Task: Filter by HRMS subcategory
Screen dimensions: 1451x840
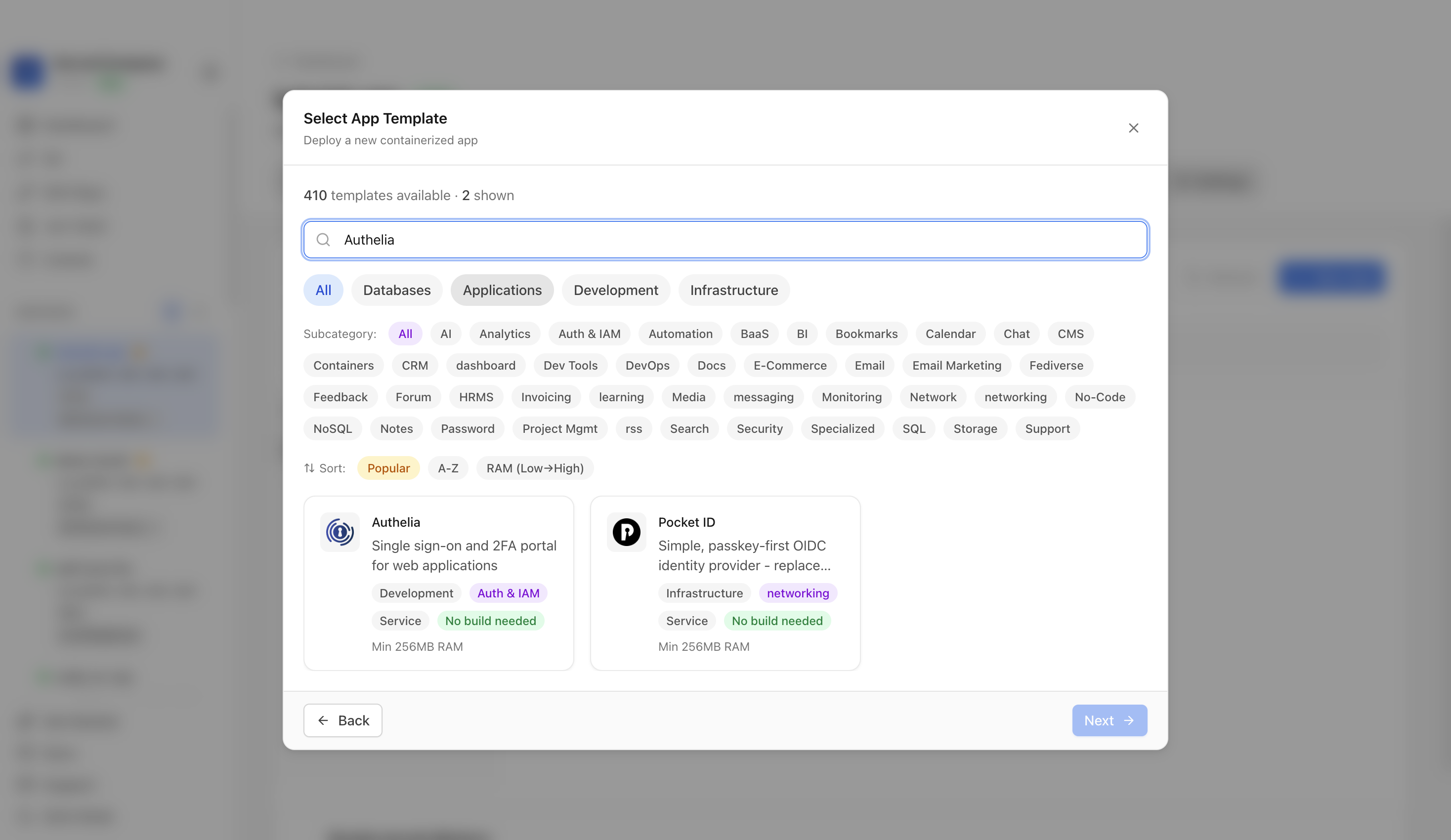Action: tap(475, 397)
